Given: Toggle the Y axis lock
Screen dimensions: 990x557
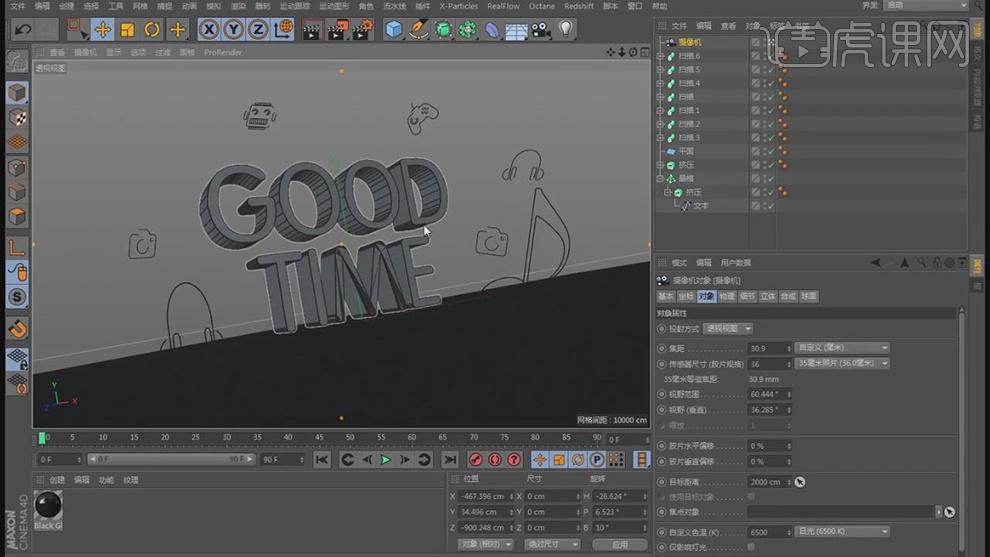Looking at the screenshot, I should [x=234, y=29].
